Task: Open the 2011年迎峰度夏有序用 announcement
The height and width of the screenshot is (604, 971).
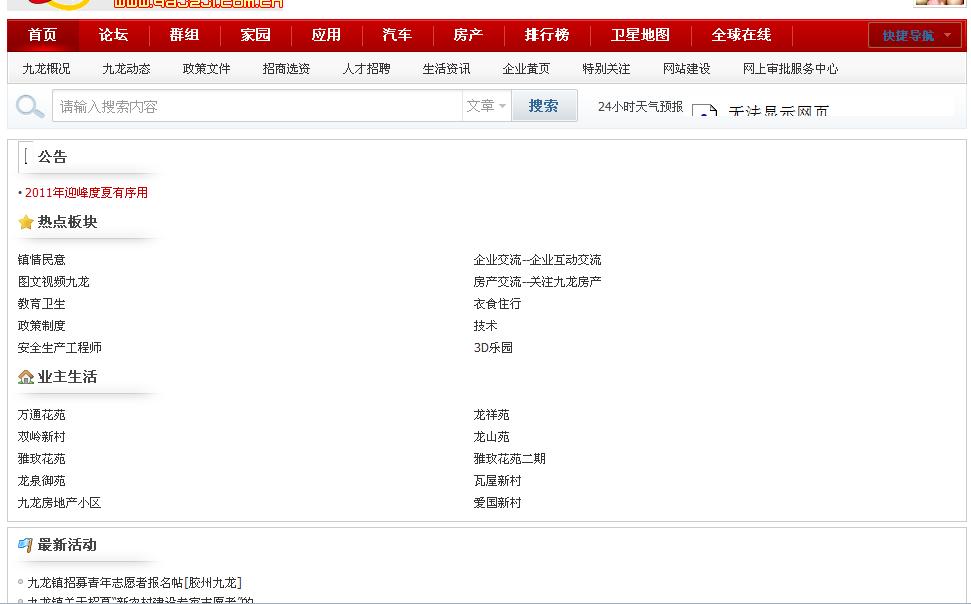Action: pos(86,193)
